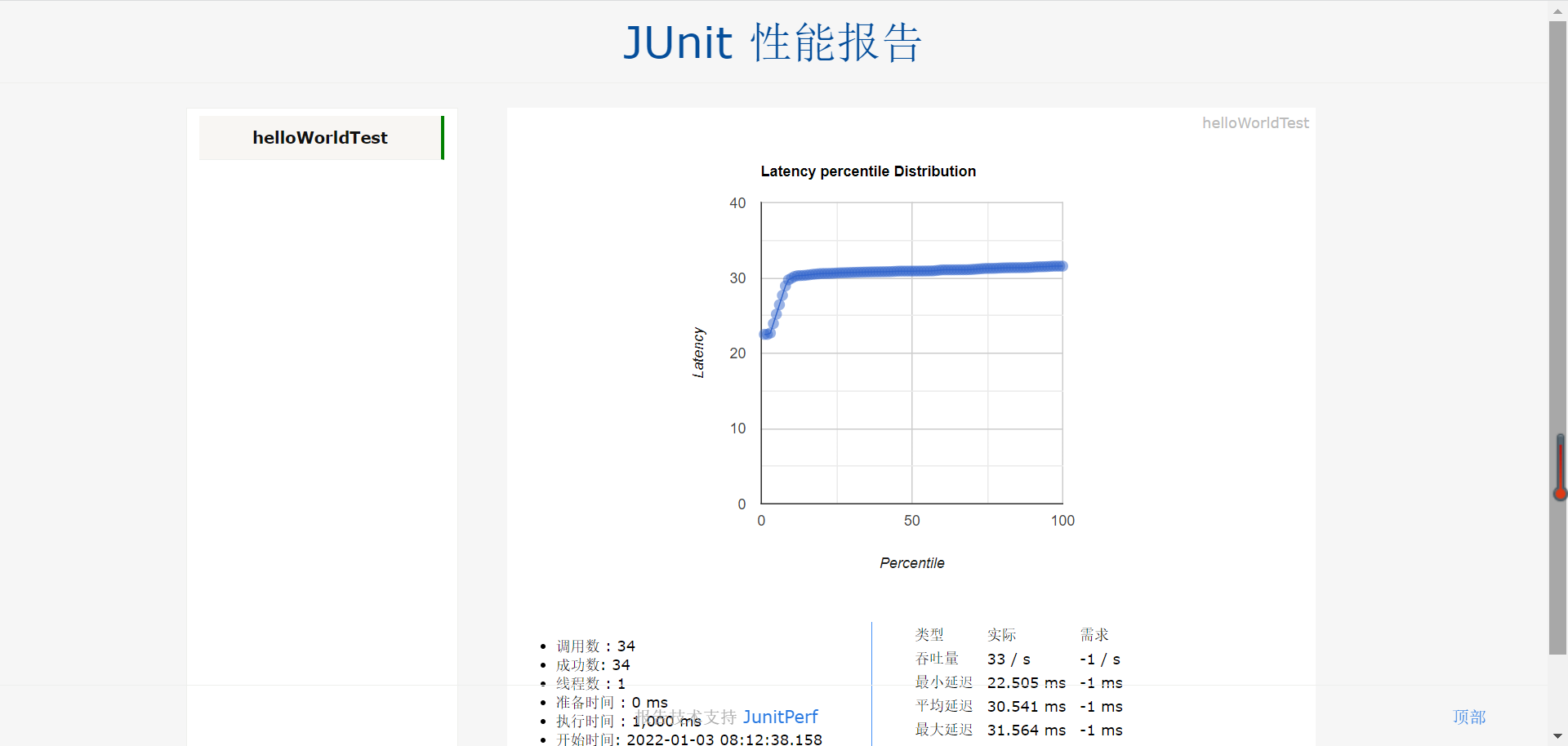Viewport: 1568px width, 746px height.
Task: Click the 50 tick on the percentile axis
Action: tap(912, 521)
